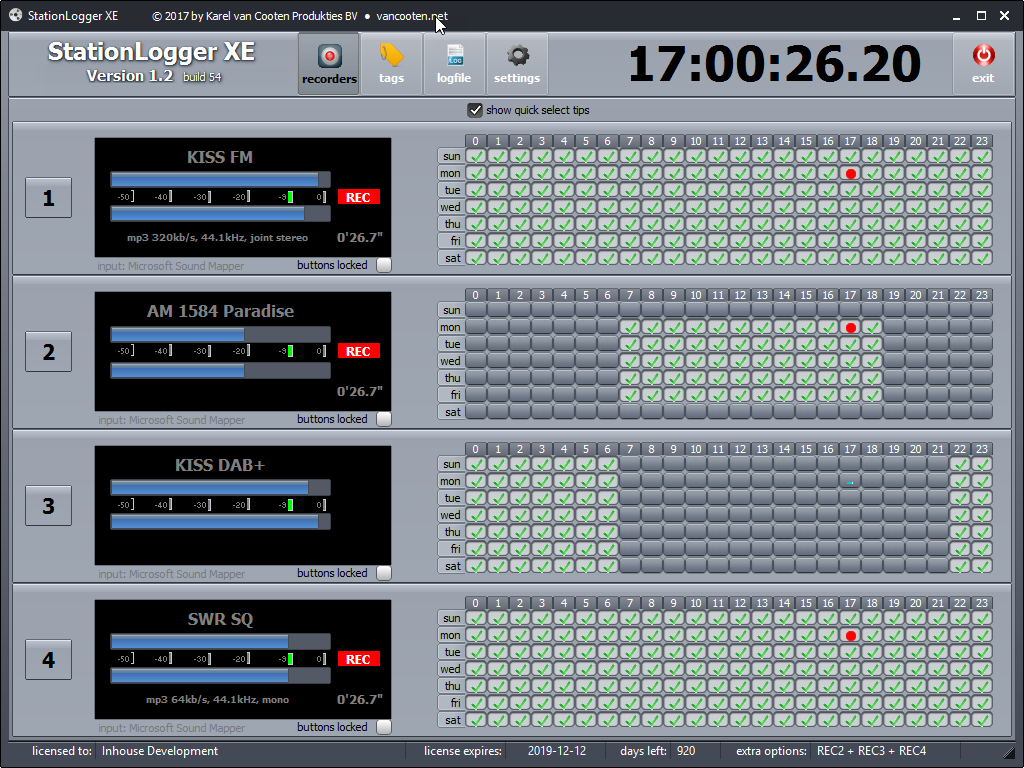Toggle buttons locked for KISS FM

pyautogui.click(x=384, y=265)
